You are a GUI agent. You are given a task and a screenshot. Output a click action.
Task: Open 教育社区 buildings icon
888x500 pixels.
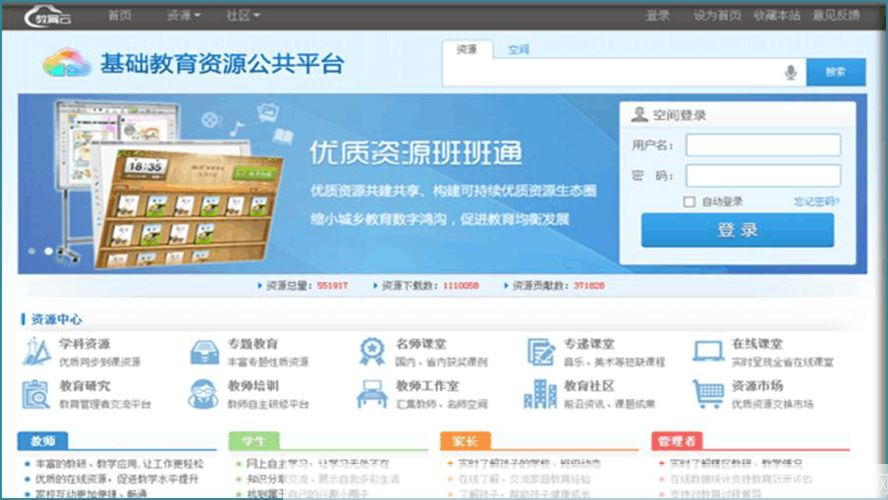coord(540,394)
